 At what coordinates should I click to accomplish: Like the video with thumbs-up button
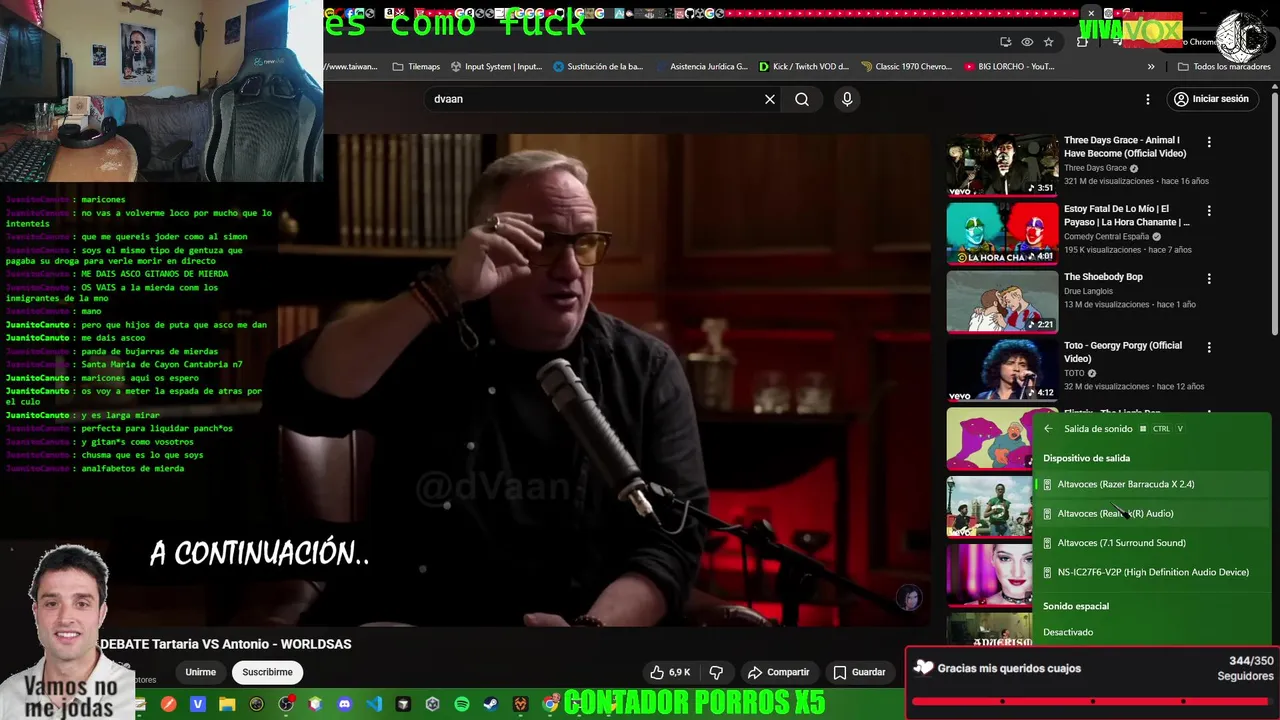(x=670, y=672)
